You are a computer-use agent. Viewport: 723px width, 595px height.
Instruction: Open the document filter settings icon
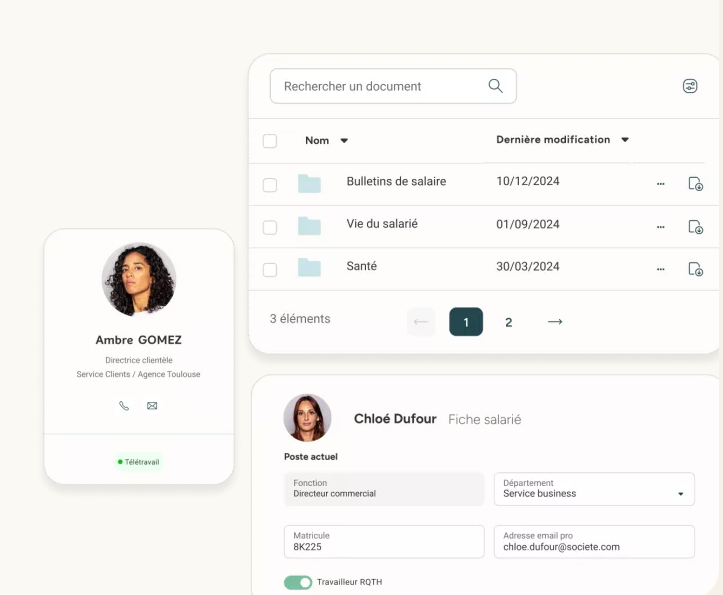[690, 86]
